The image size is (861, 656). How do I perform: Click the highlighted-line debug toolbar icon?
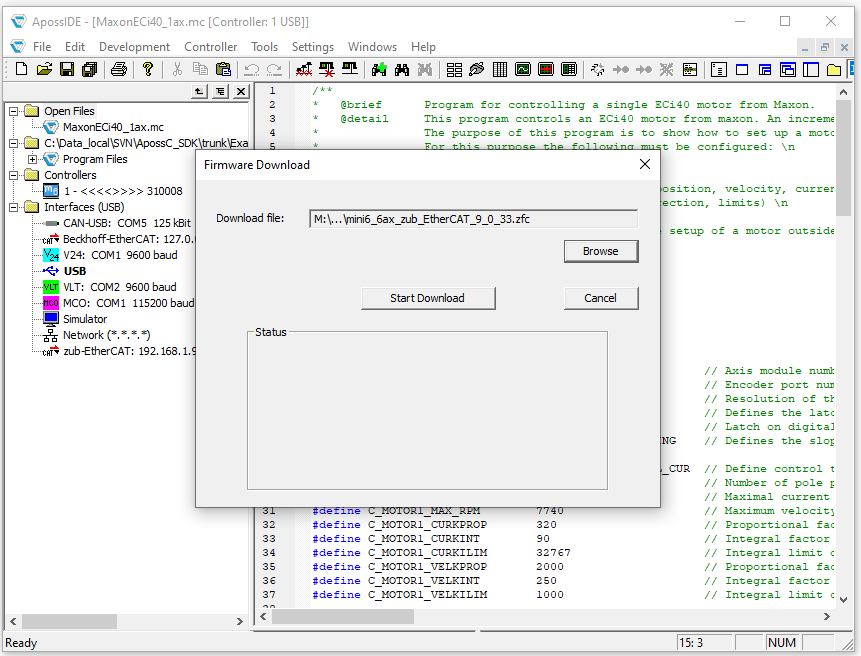tap(690, 69)
